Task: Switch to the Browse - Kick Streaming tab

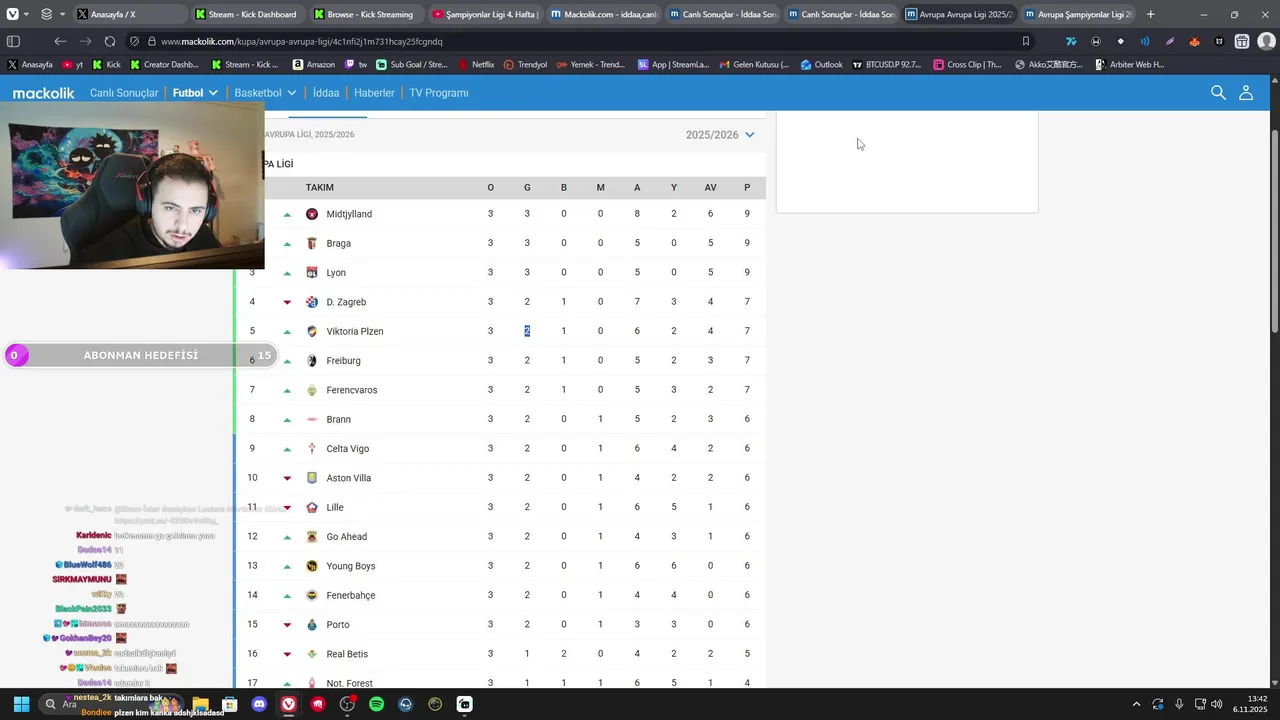Action: click(365, 14)
